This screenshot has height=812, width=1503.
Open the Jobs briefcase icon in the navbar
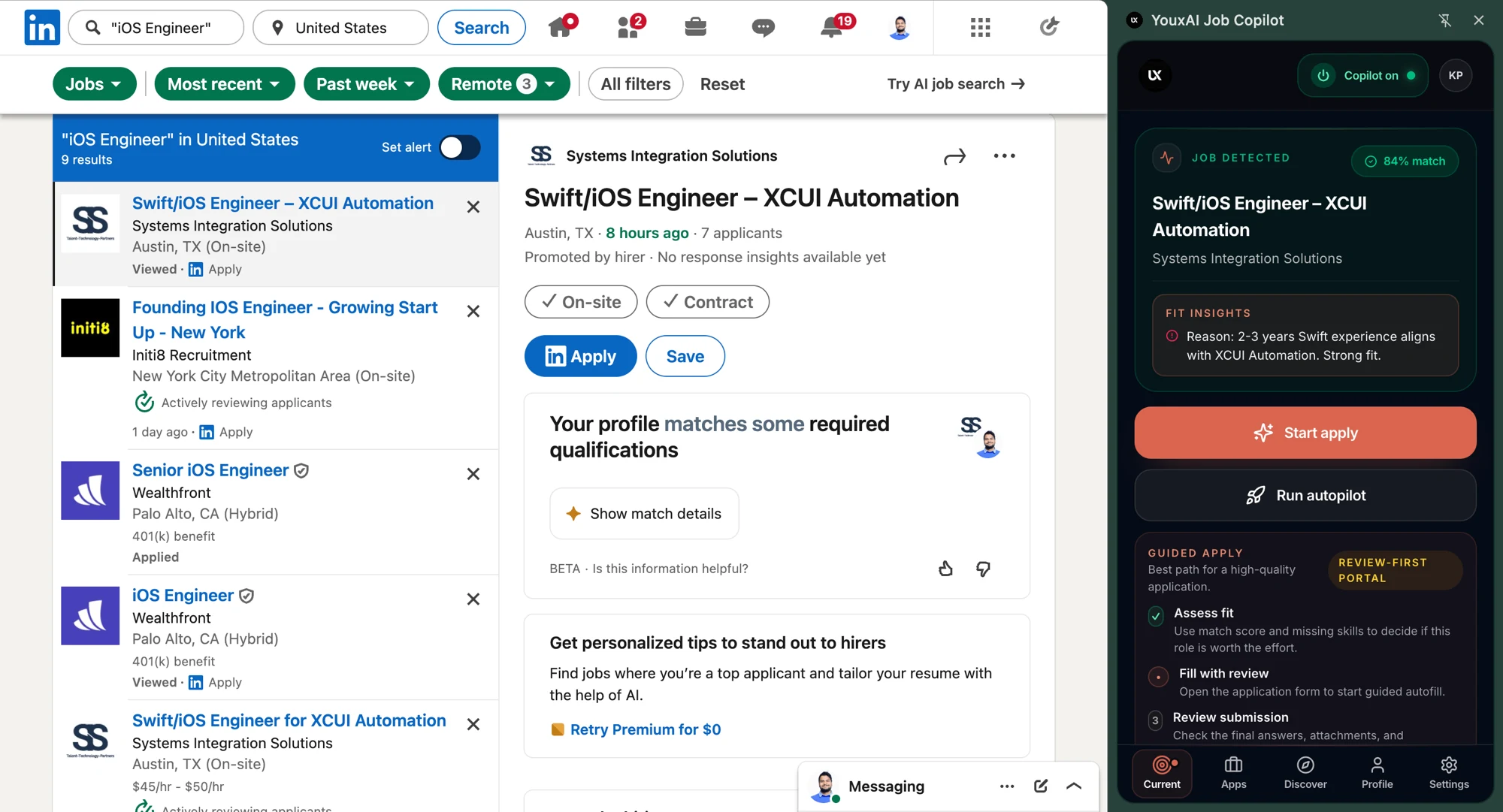click(695, 28)
